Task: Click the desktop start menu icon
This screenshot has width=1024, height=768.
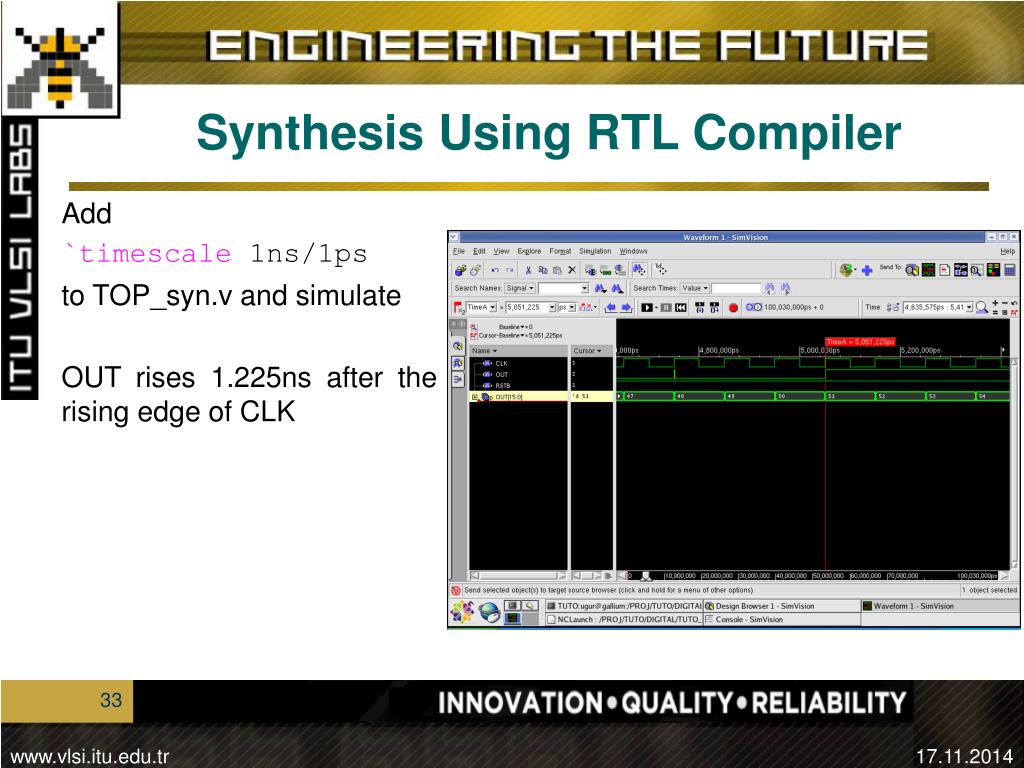Action: (x=462, y=613)
